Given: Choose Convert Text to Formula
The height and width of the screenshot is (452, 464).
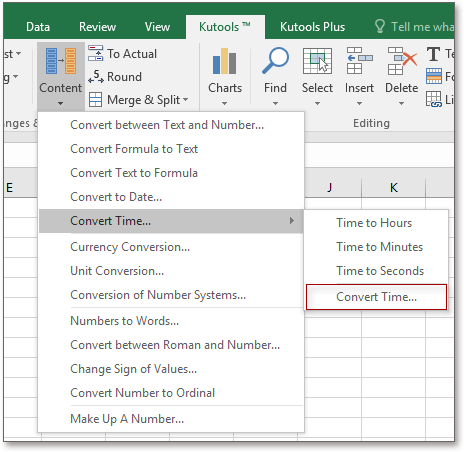Looking at the screenshot, I should (171, 173).
